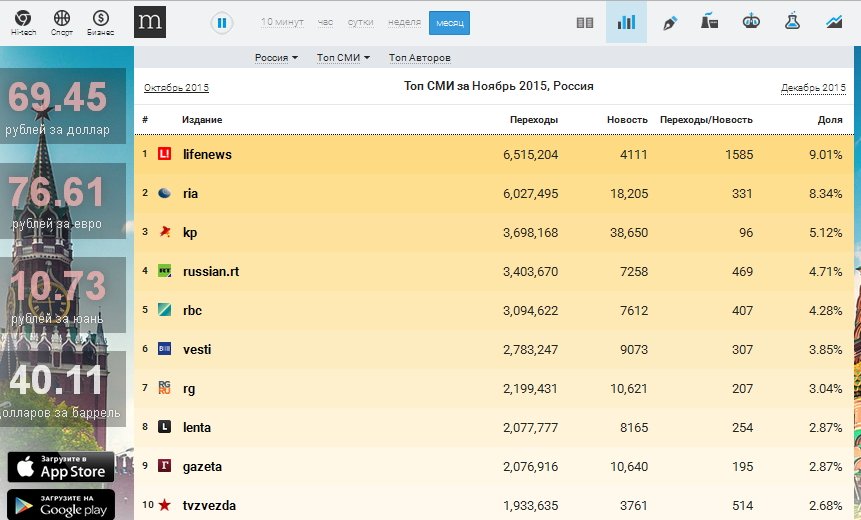Open the App Store download badge

point(60,467)
